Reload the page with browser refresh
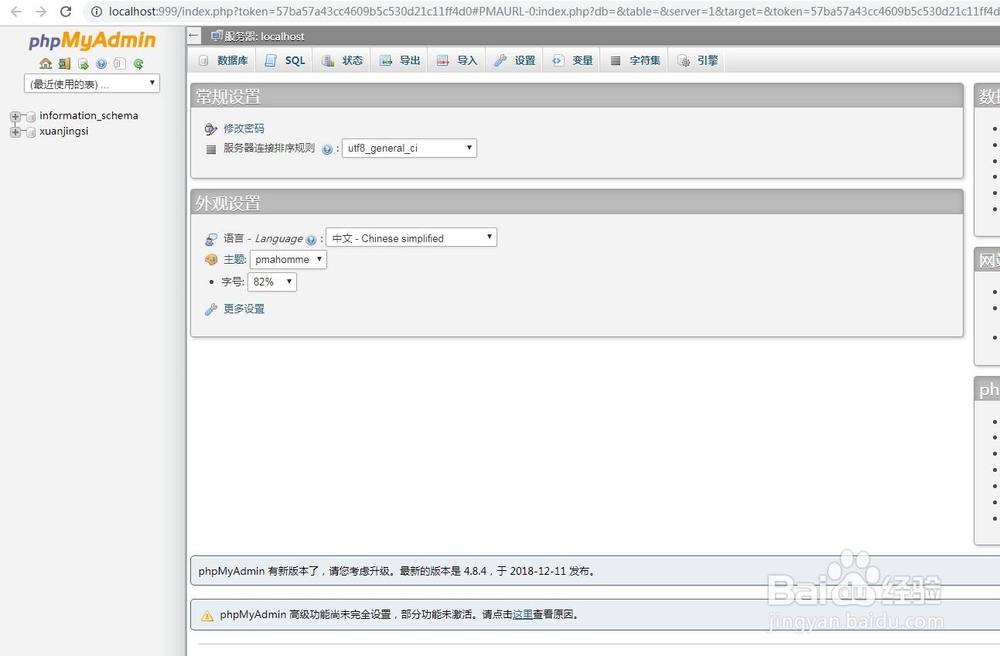This screenshot has width=1000, height=656. tap(65, 11)
